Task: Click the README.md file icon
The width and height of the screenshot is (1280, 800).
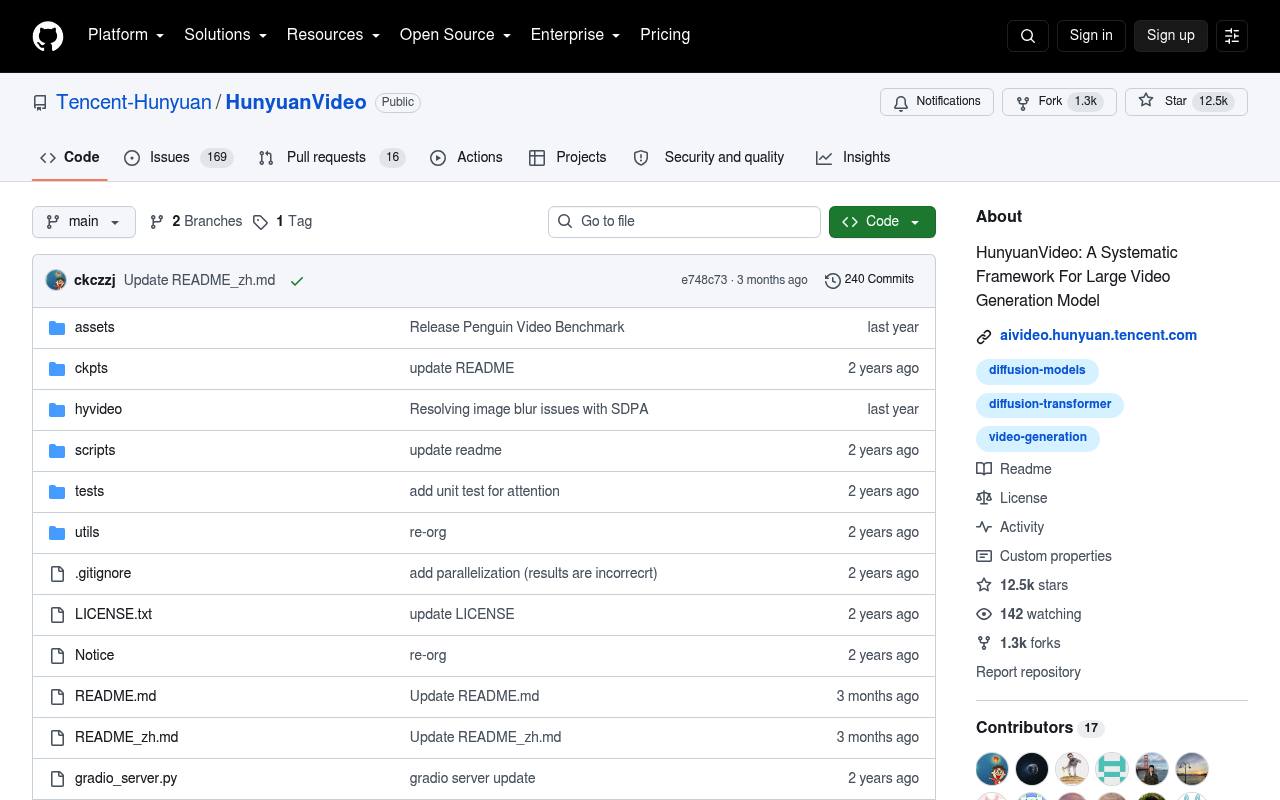Action: (57, 697)
